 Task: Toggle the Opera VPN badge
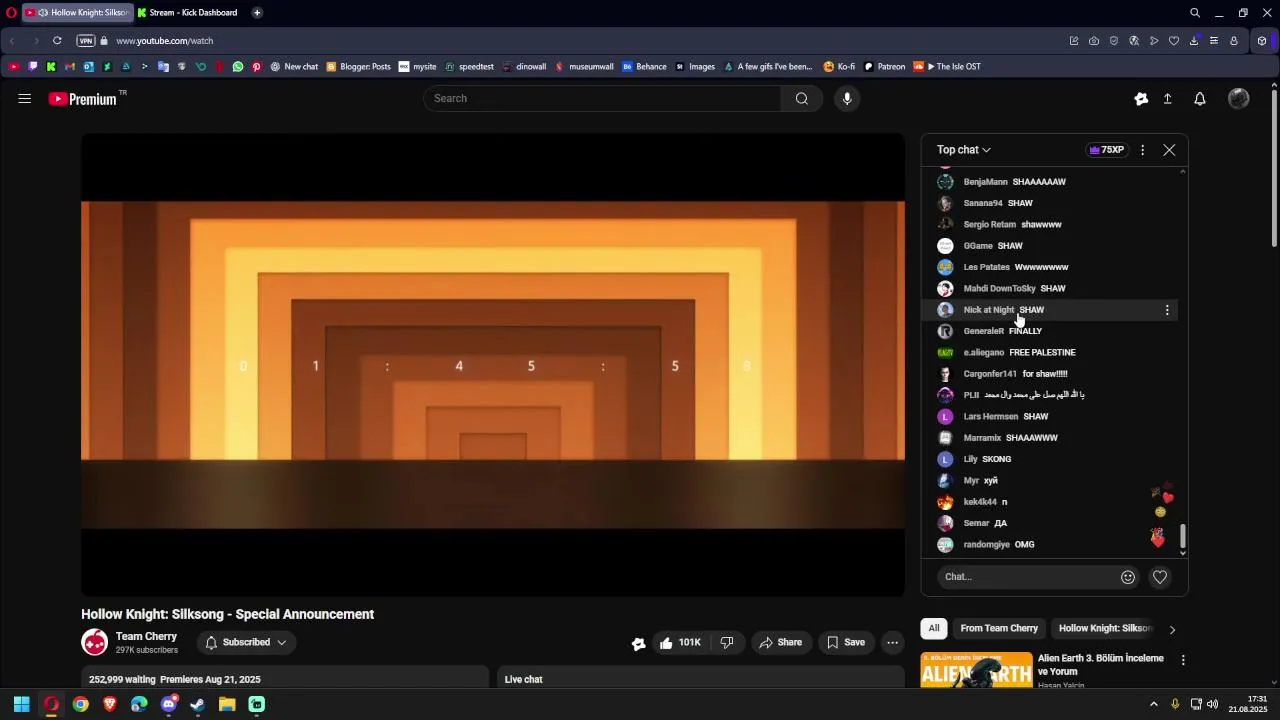tap(86, 41)
